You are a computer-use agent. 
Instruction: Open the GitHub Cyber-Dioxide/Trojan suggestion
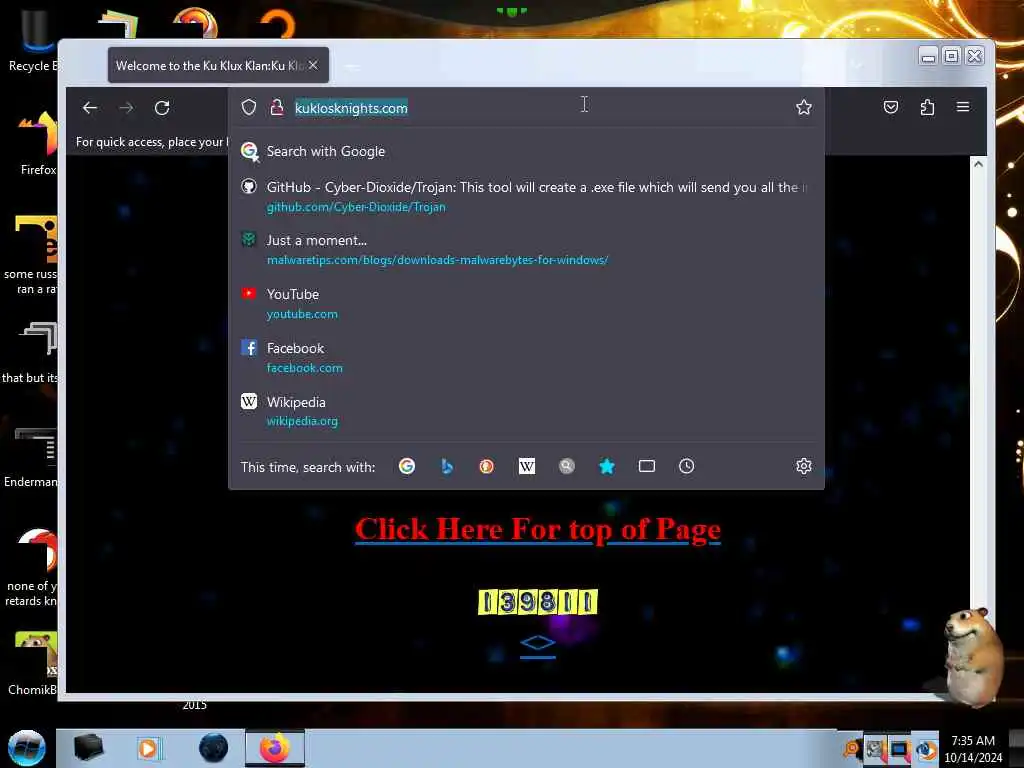coord(526,197)
